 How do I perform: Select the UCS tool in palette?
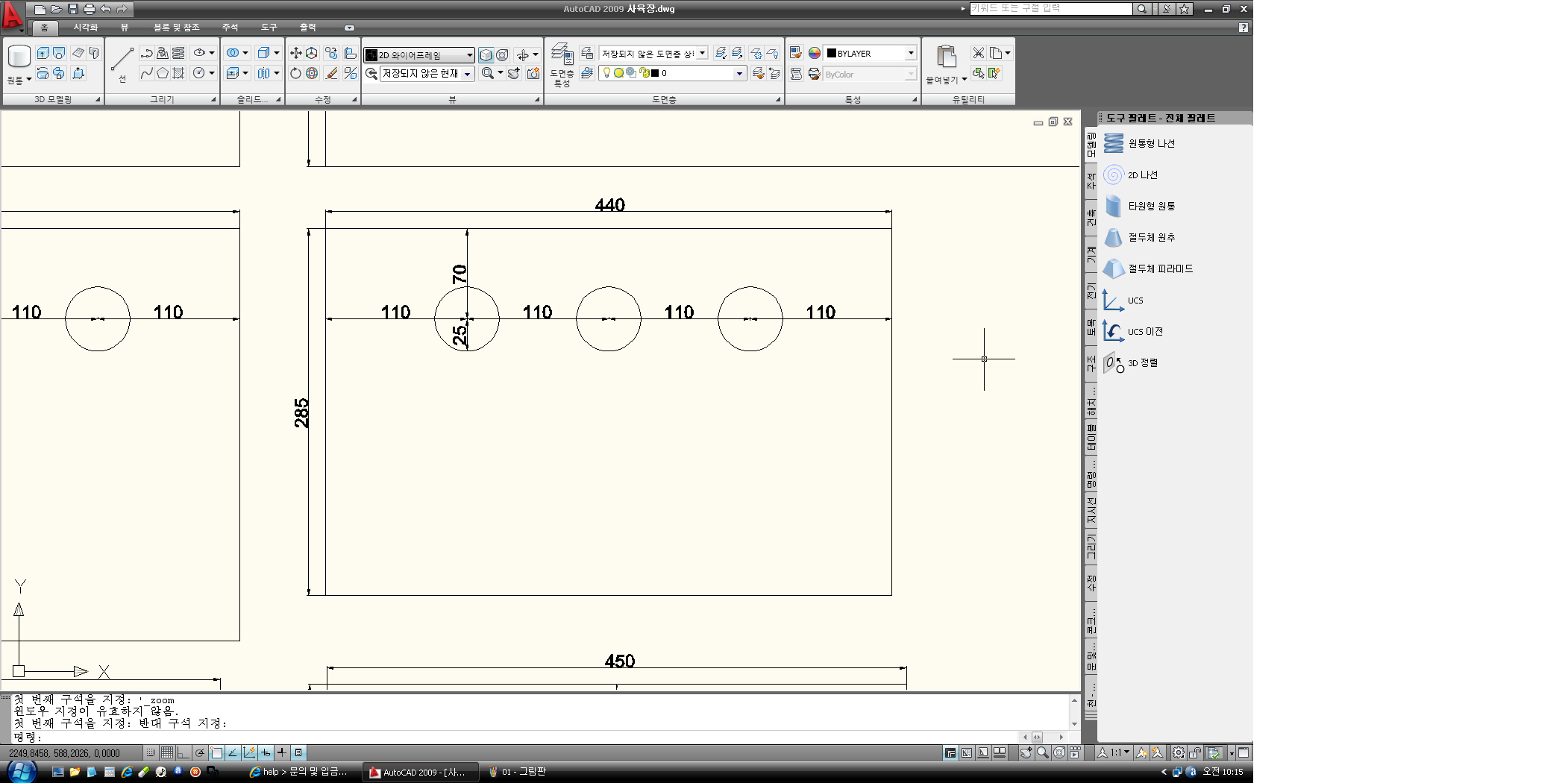point(1123,300)
